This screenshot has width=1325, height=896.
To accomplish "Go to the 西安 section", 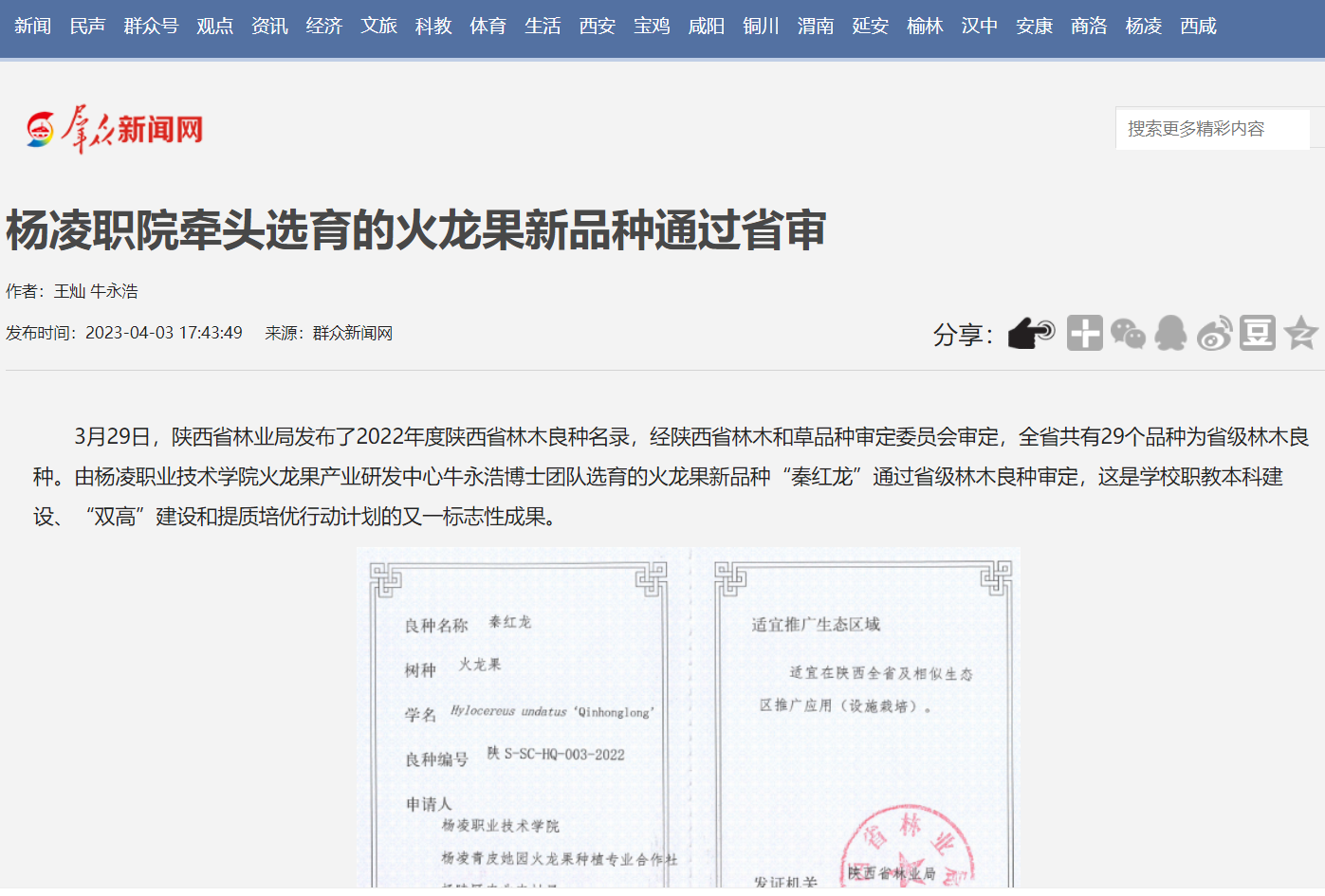I will coord(598,27).
